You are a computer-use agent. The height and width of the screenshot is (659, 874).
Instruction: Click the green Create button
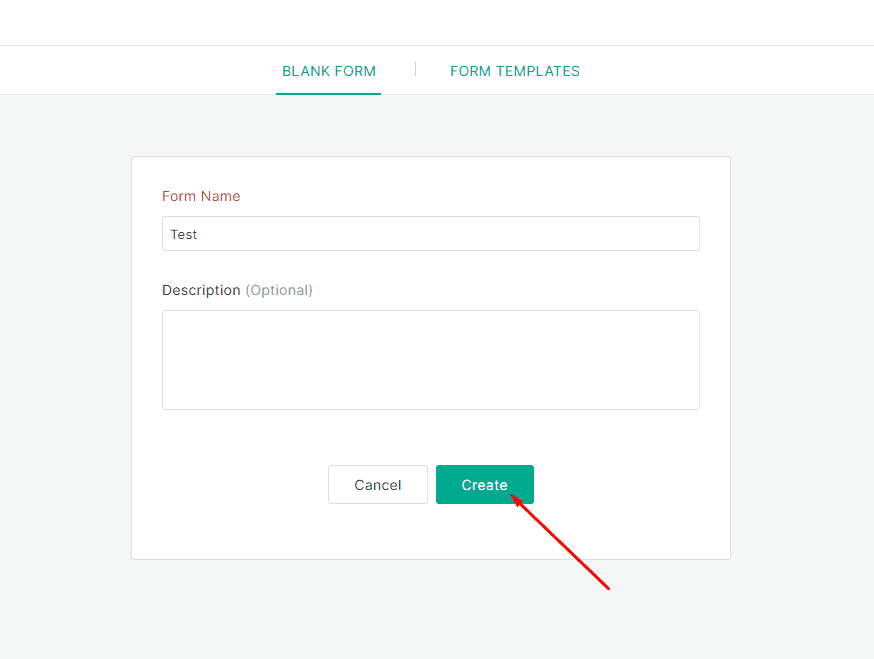[x=485, y=484]
